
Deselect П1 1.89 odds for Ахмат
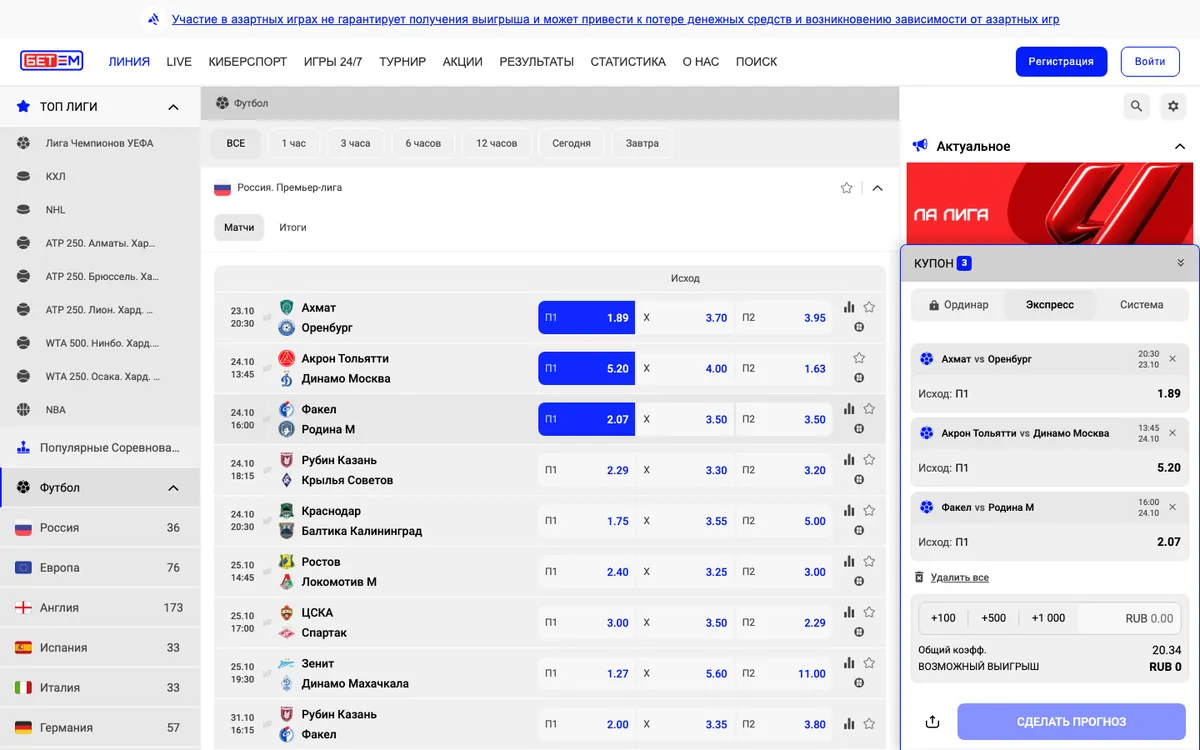(586, 318)
